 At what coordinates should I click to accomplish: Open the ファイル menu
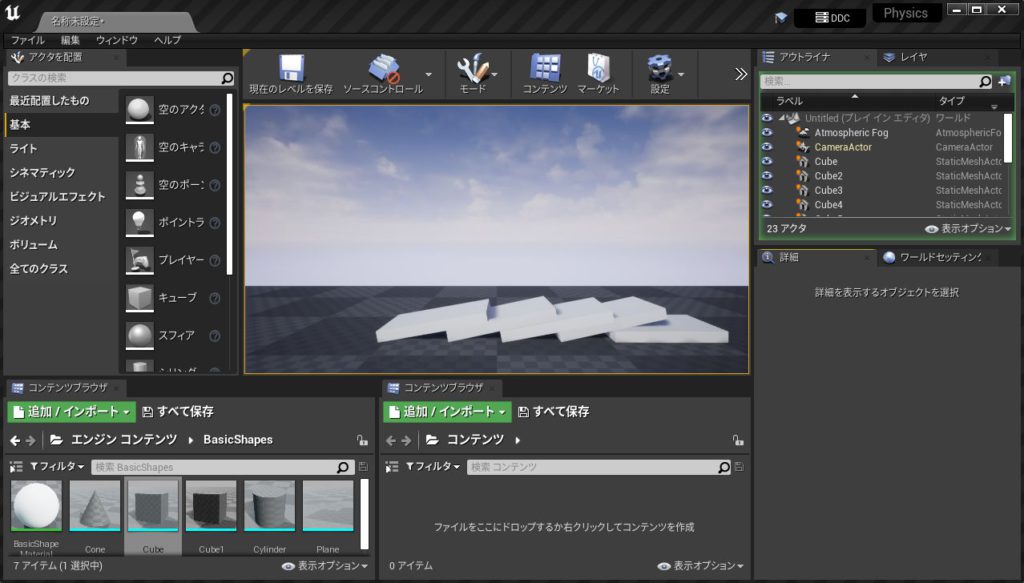(27, 40)
